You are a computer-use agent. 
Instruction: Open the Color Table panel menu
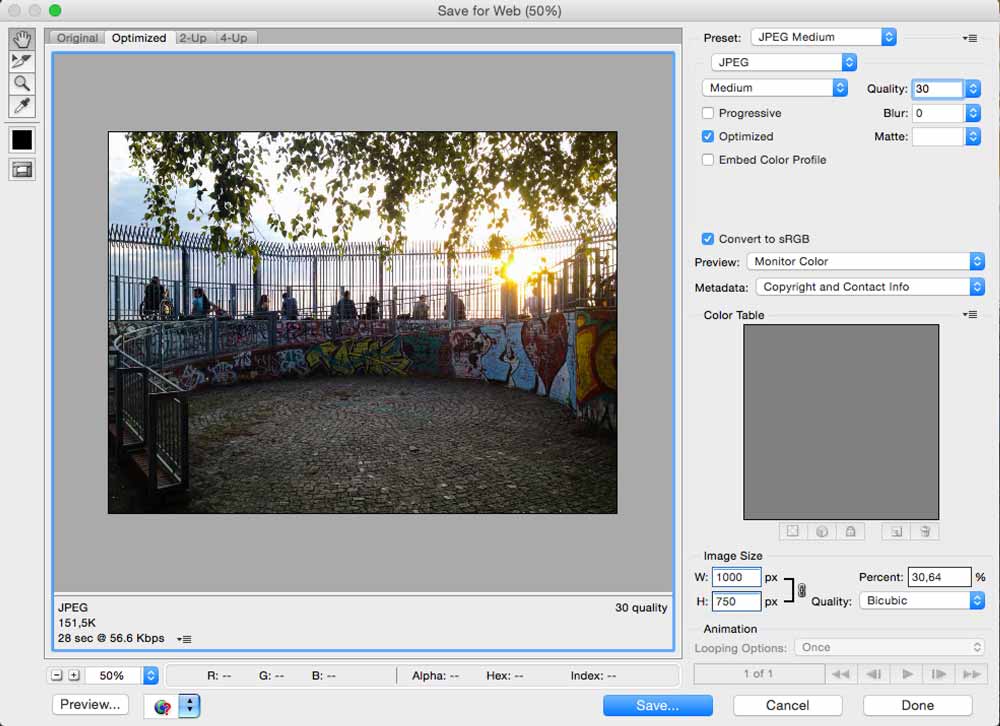pyautogui.click(x=969, y=315)
